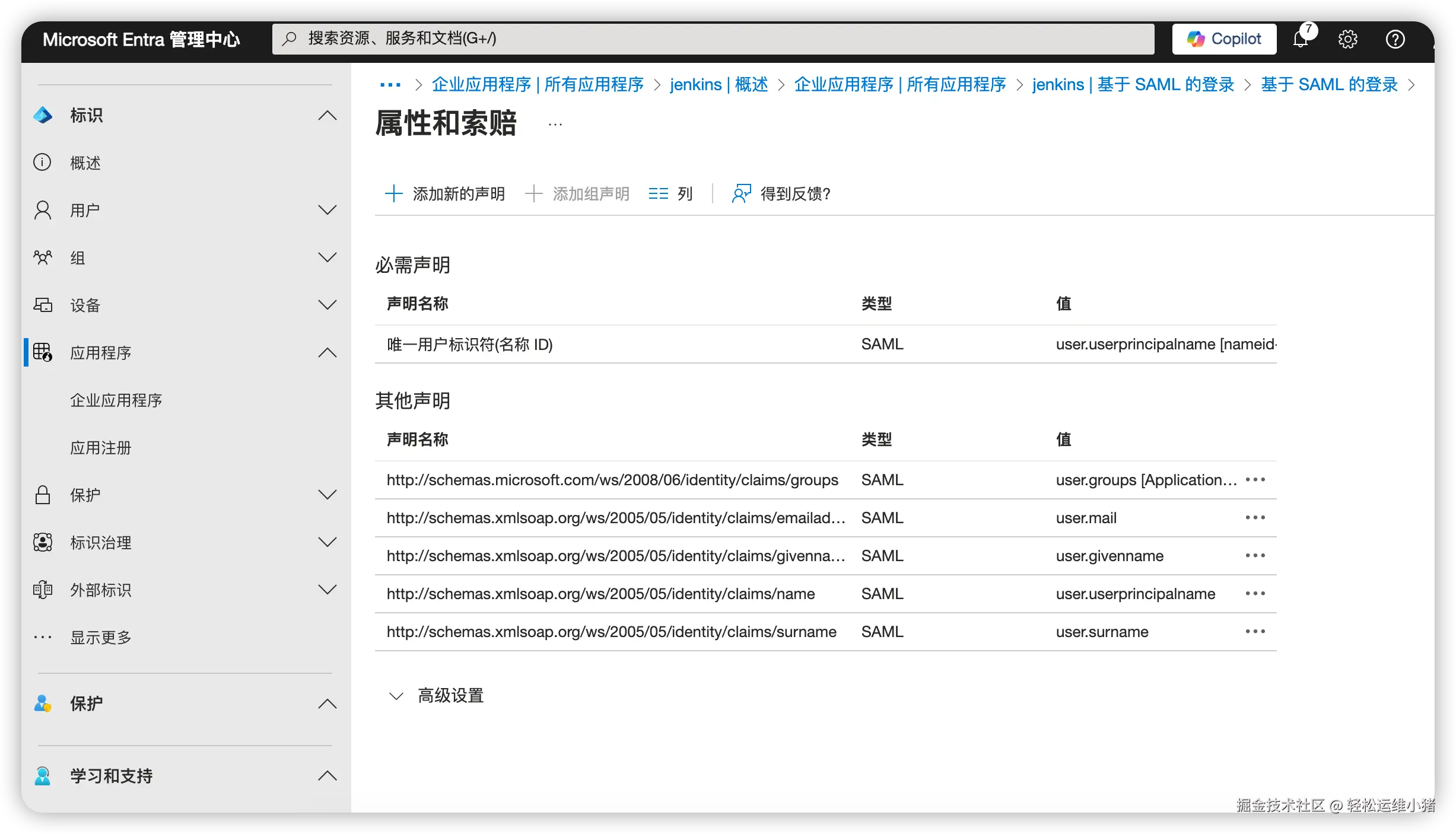This screenshot has width=1456, height=834.
Task: Collapse the 应用程序 sidebar section
Action: pos(327,352)
